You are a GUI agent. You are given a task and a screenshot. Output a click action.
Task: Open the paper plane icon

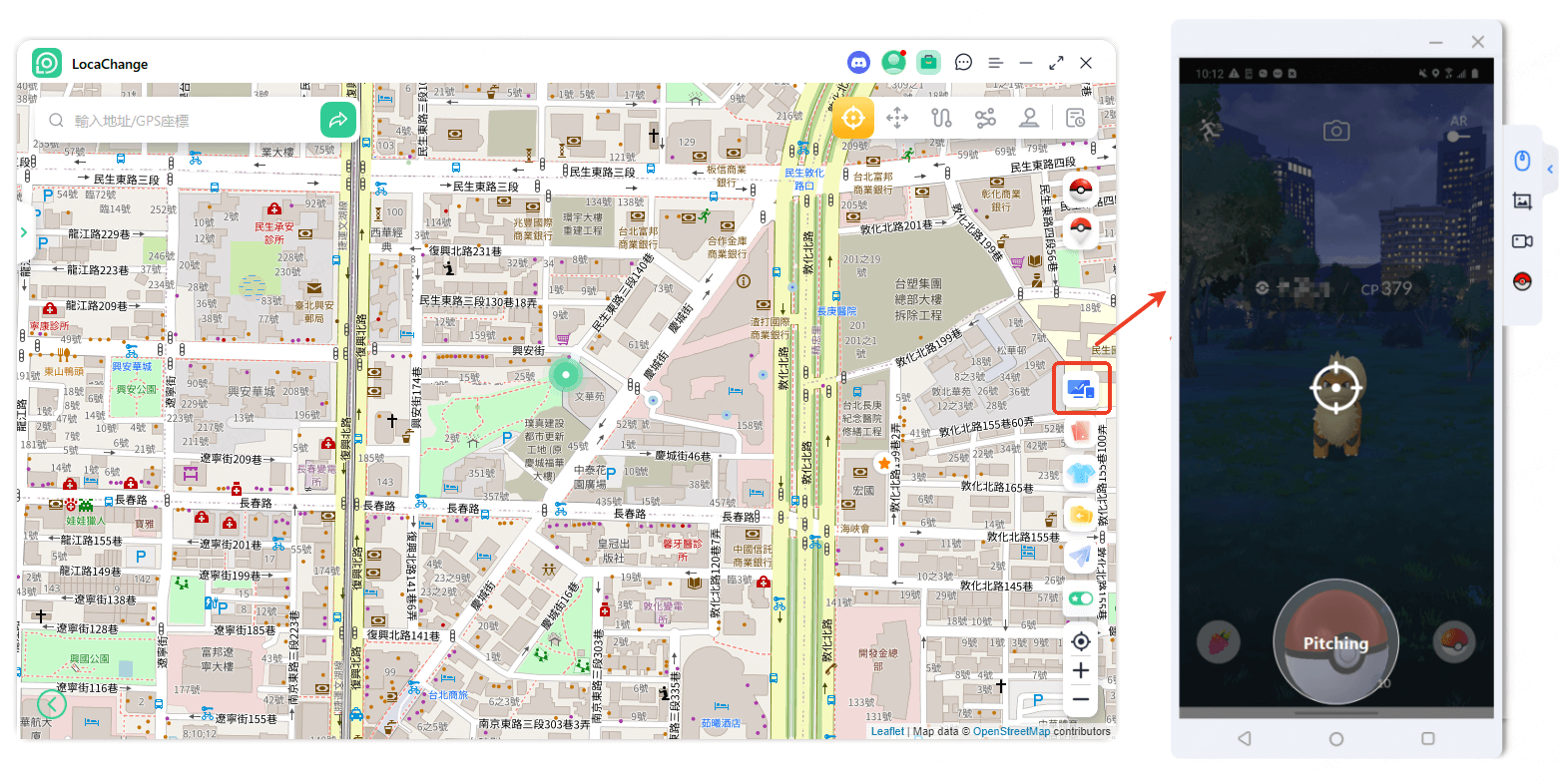[x=1081, y=557]
